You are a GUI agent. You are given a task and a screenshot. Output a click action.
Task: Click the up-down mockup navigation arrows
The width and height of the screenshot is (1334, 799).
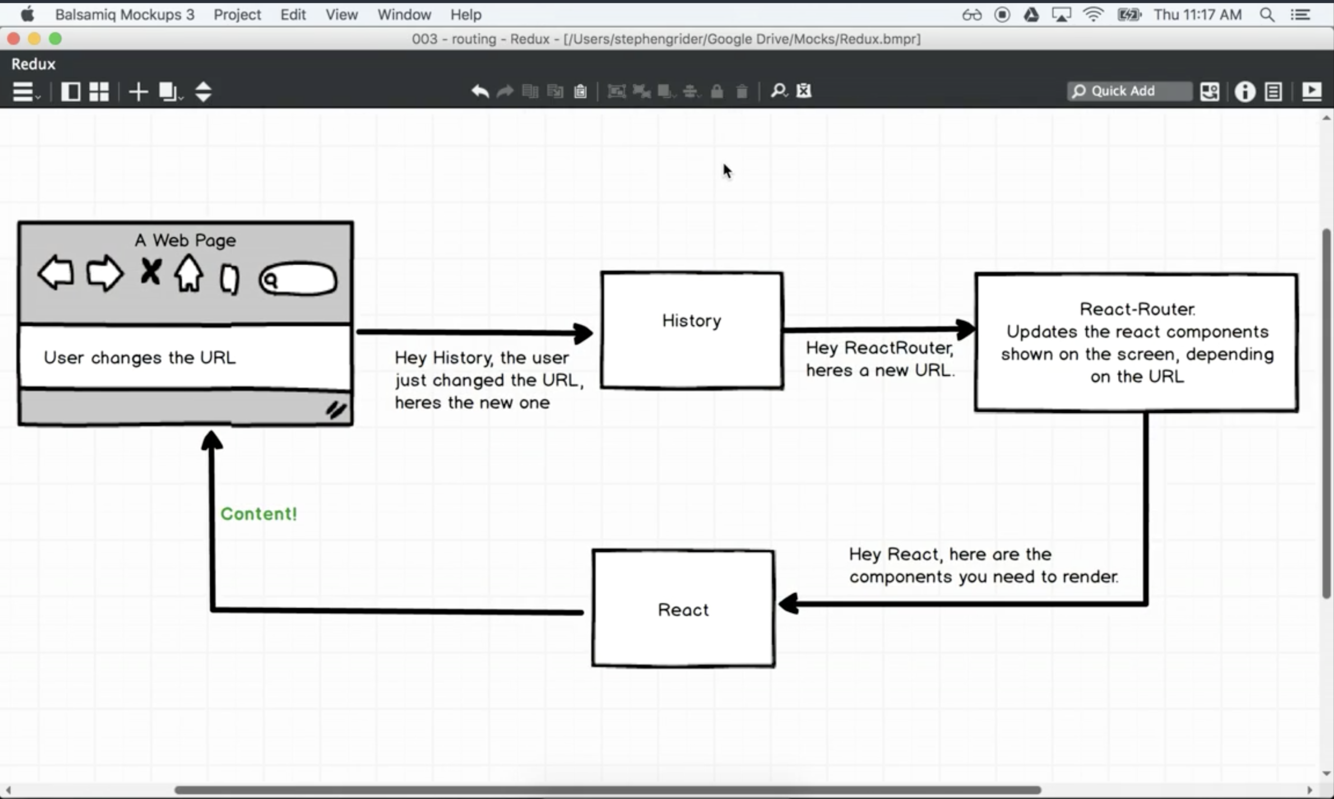(203, 92)
